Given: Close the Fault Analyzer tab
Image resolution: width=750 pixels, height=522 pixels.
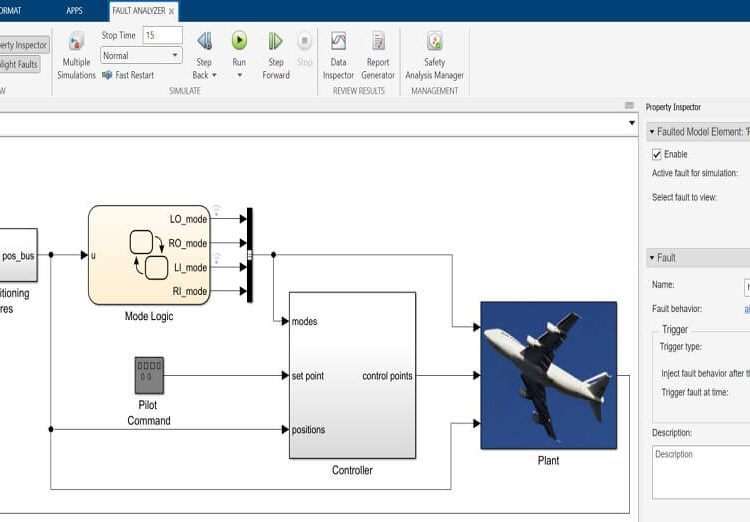Looking at the screenshot, I should click(x=171, y=11).
